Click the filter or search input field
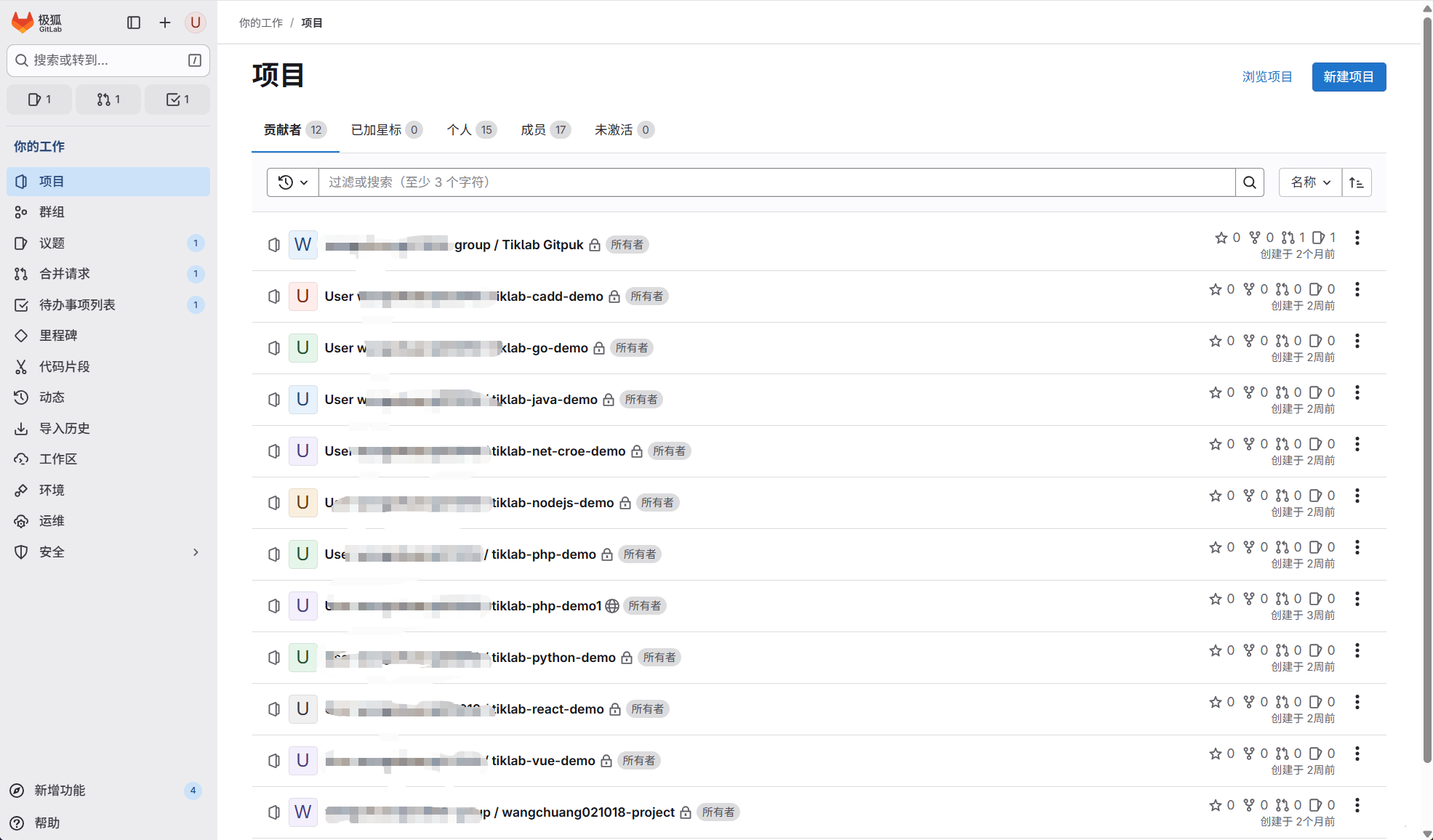Image resolution: width=1433 pixels, height=840 pixels. point(776,182)
